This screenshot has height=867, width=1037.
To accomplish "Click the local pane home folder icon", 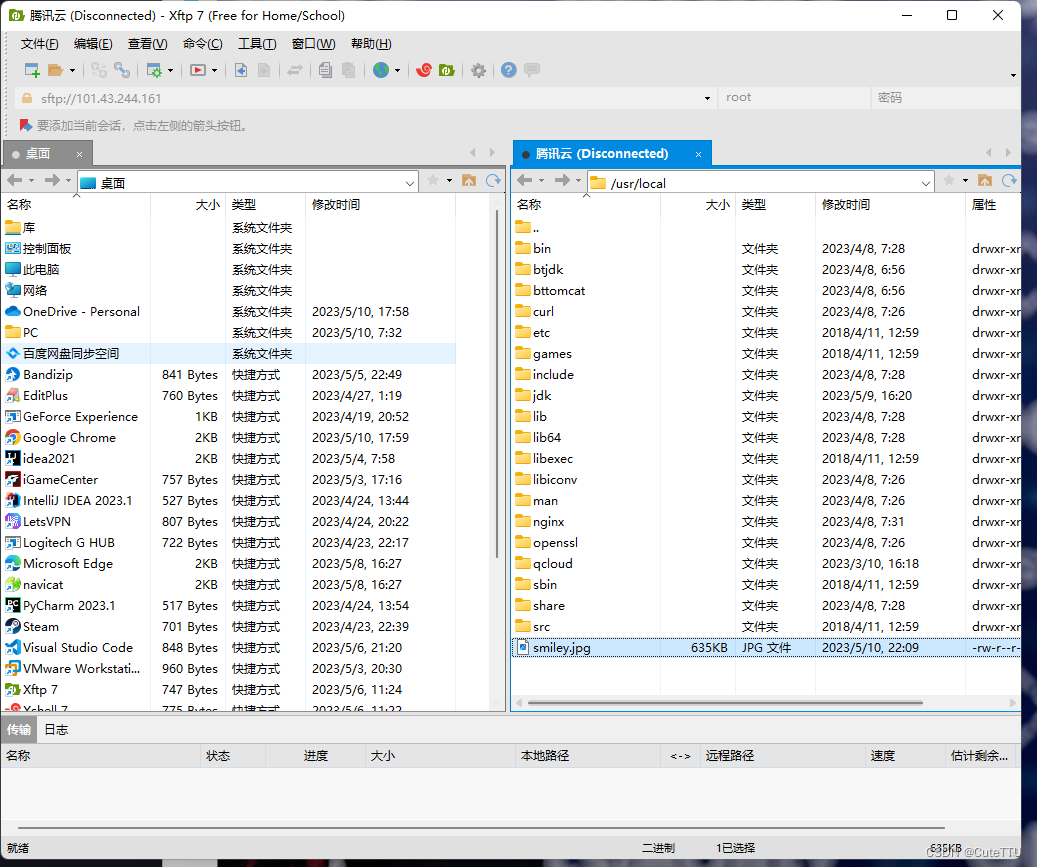I will click(x=469, y=181).
